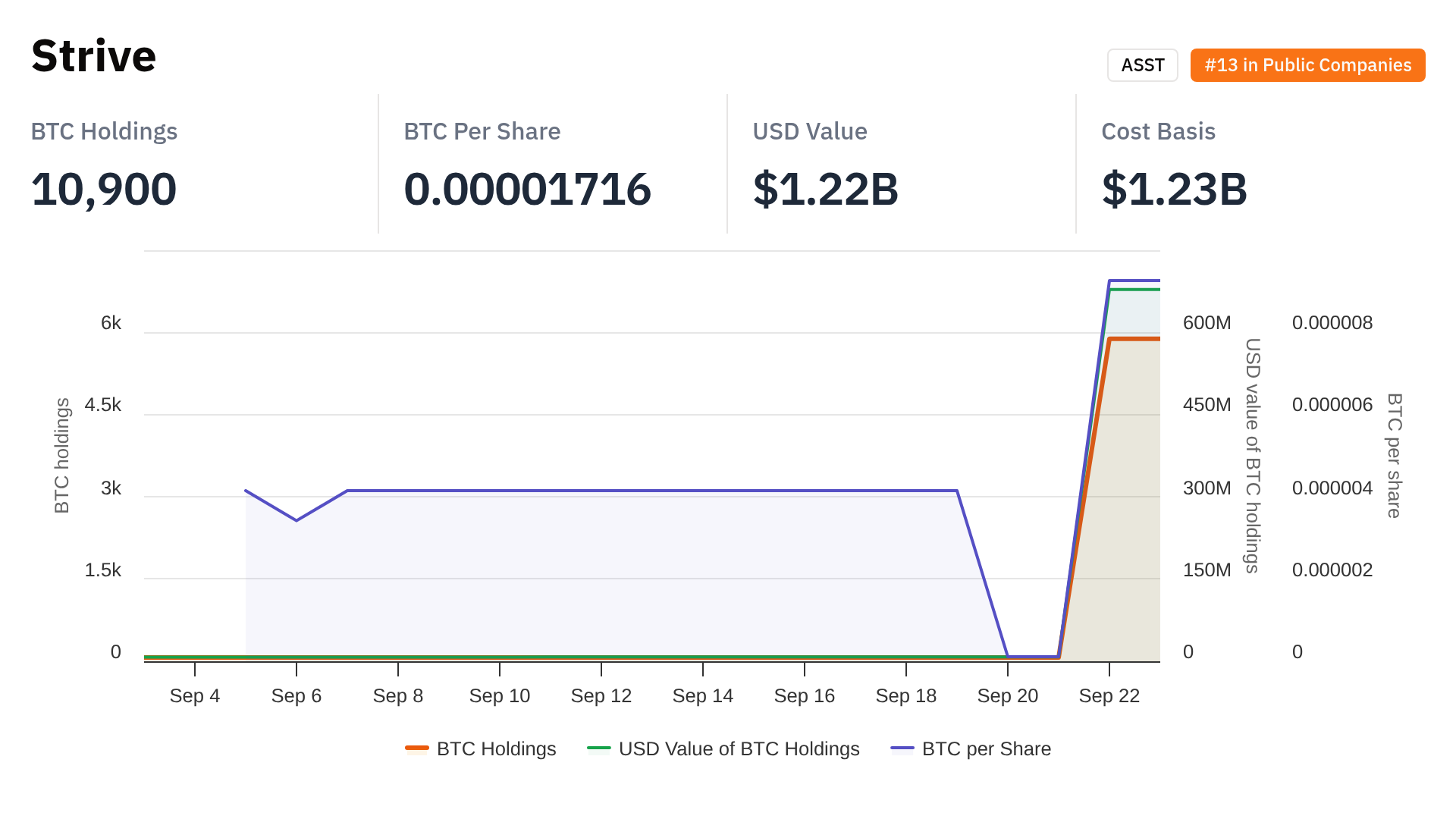The image size is (1456, 819).
Task: Click the Sep 22 x-axis tick label
Action: (1109, 695)
